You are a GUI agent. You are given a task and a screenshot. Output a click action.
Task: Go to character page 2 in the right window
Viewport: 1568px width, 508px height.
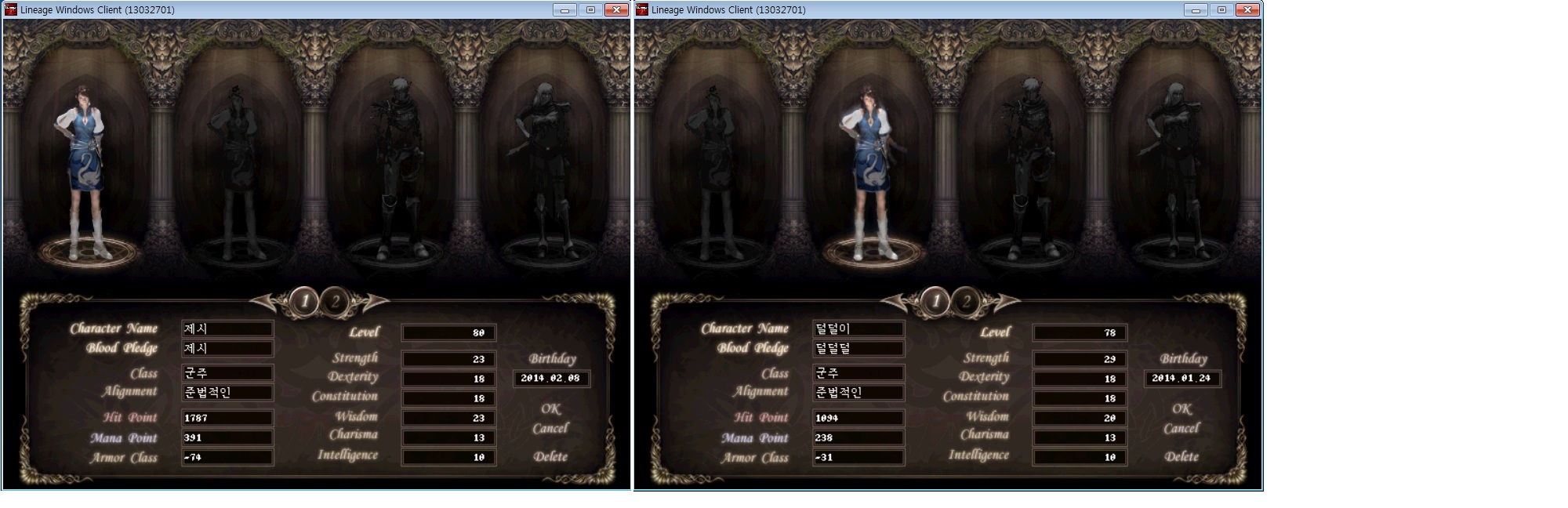click(967, 301)
